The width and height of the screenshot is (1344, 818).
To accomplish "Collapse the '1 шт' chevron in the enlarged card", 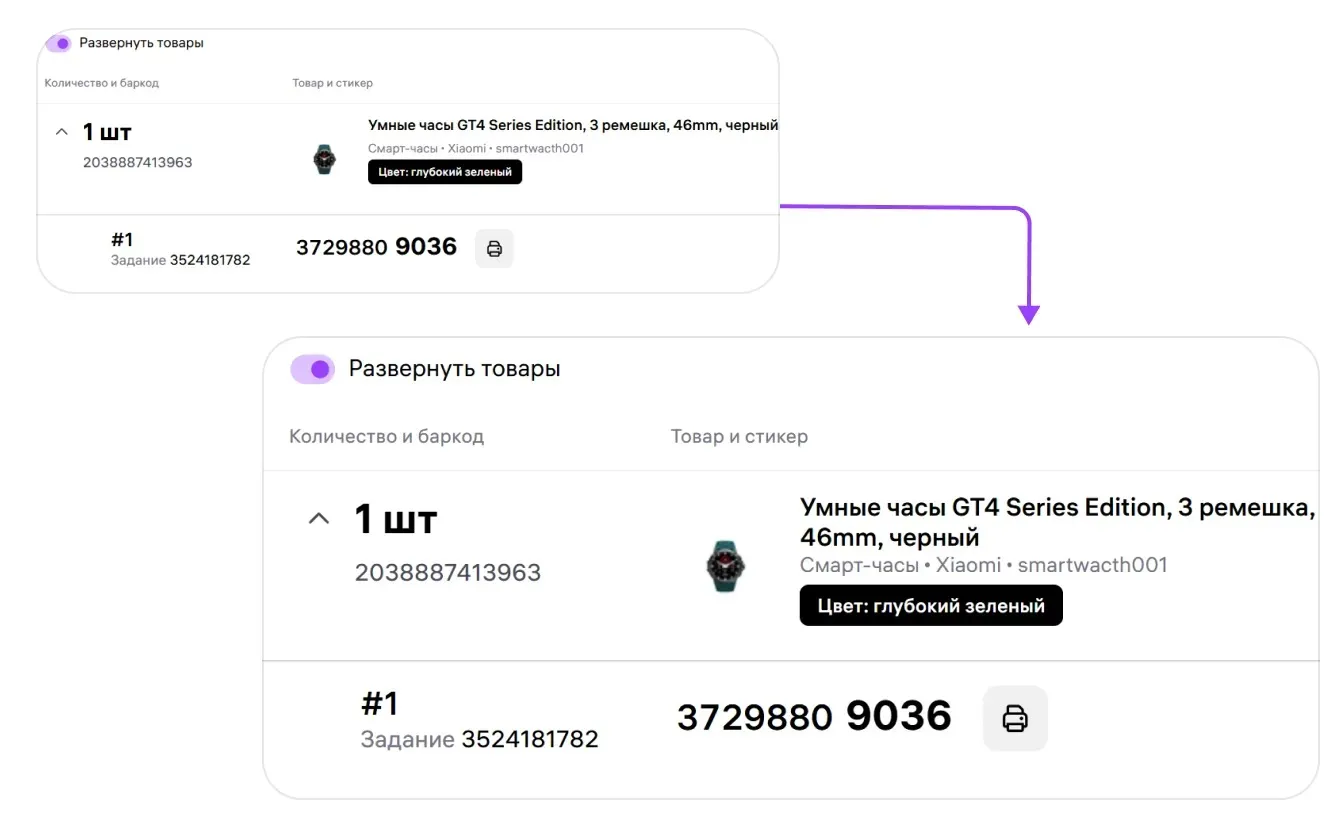I will 318,519.
